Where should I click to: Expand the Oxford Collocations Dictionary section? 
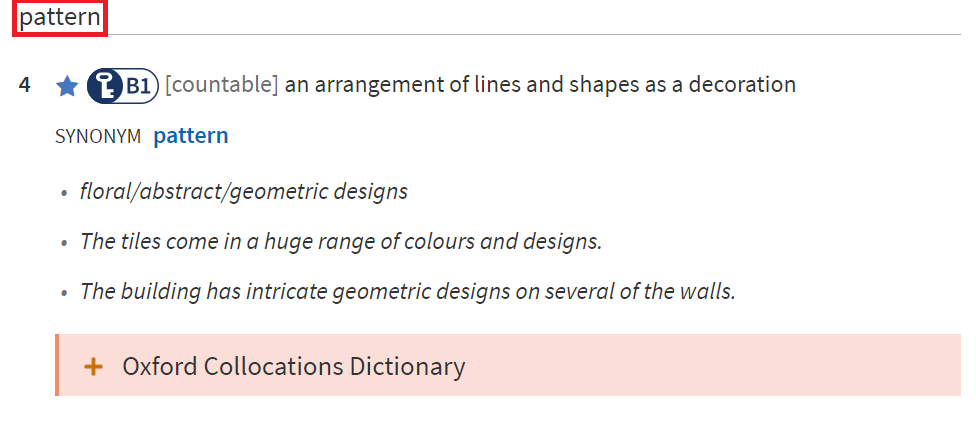[x=508, y=365]
